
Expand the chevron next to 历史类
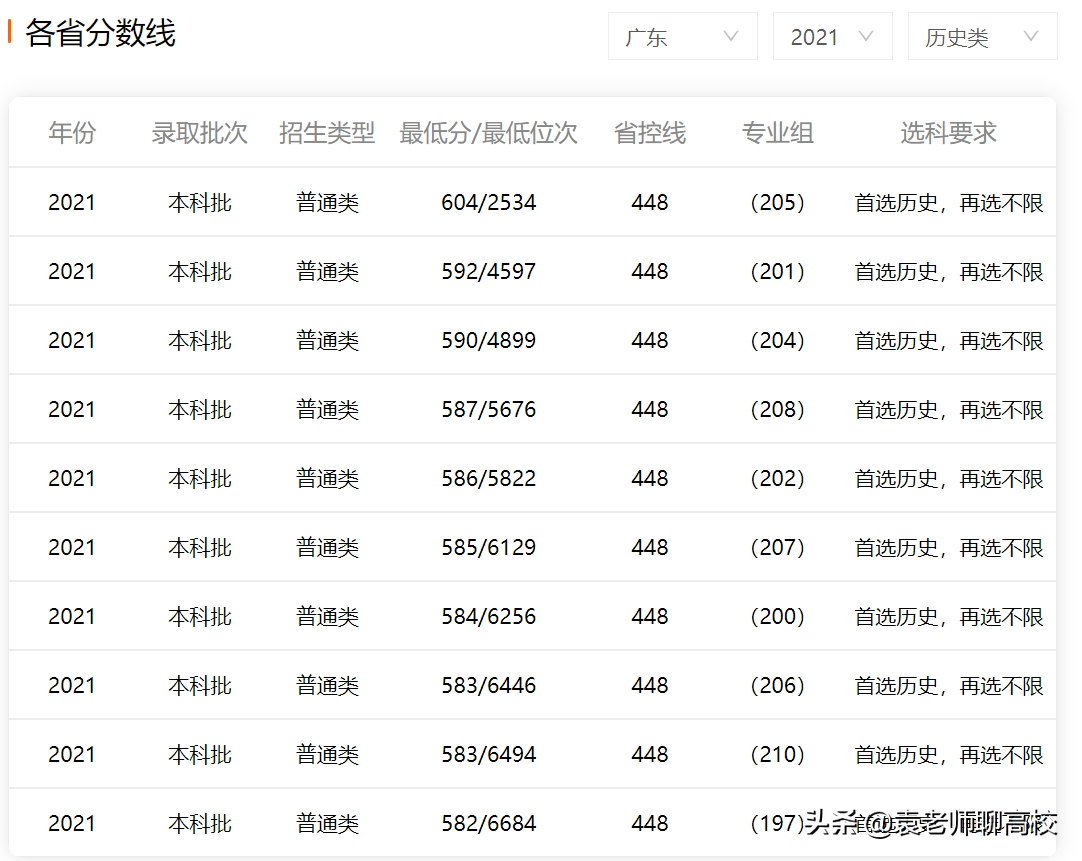(1032, 36)
